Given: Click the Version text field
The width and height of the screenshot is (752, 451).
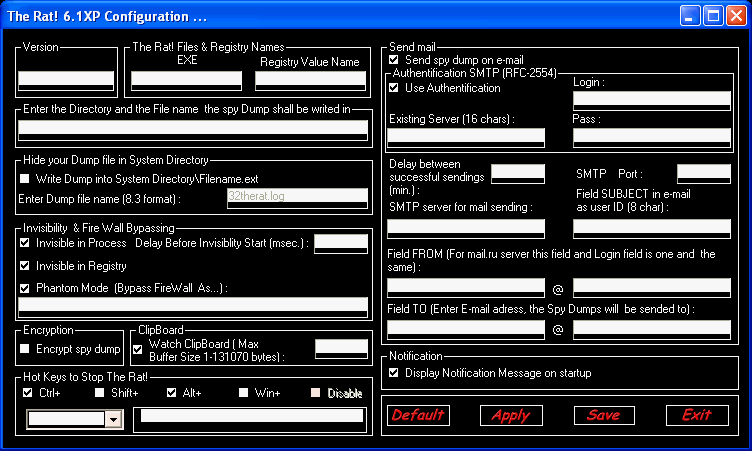Looking at the screenshot, I should pyautogui.click(x=66, y=80).
